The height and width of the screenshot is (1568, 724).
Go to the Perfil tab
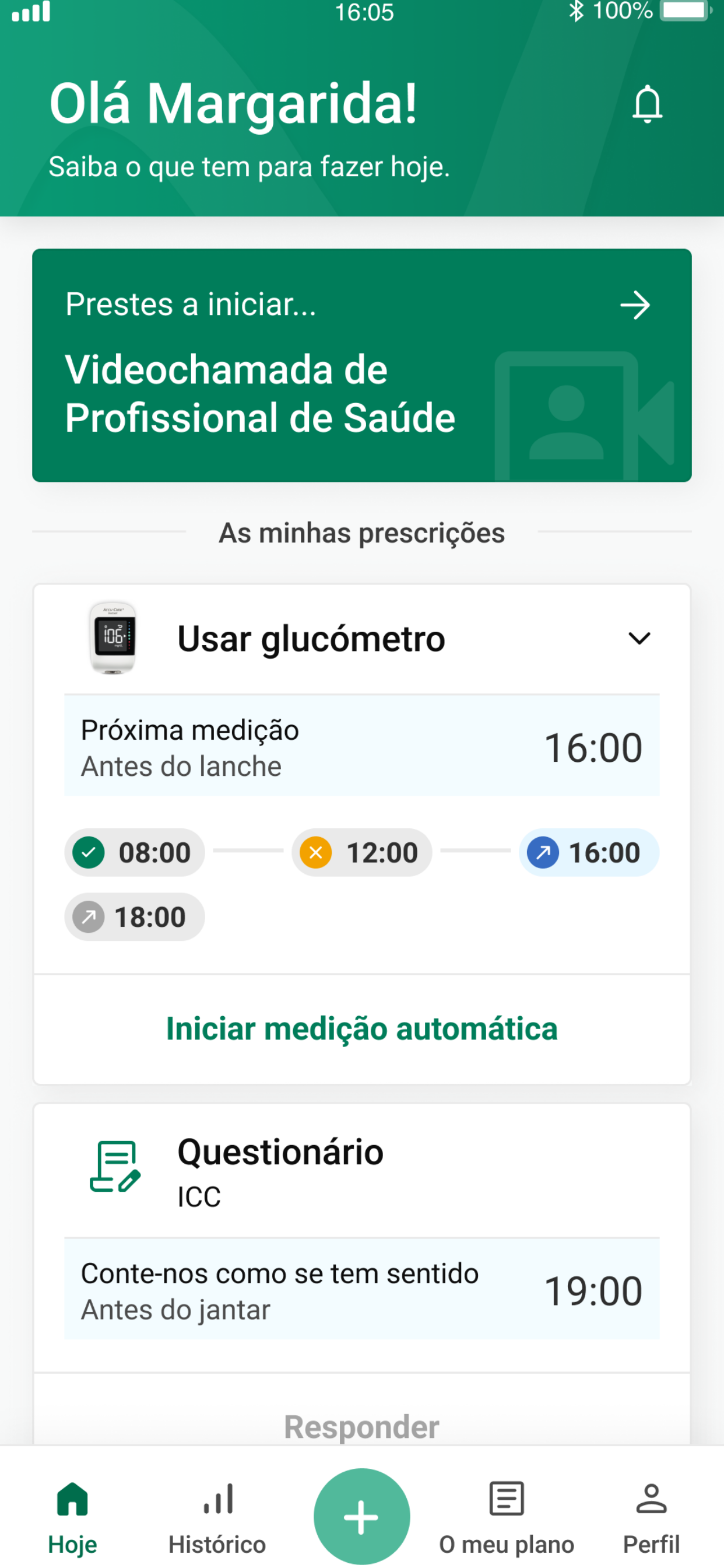[x=651, y=1517]
